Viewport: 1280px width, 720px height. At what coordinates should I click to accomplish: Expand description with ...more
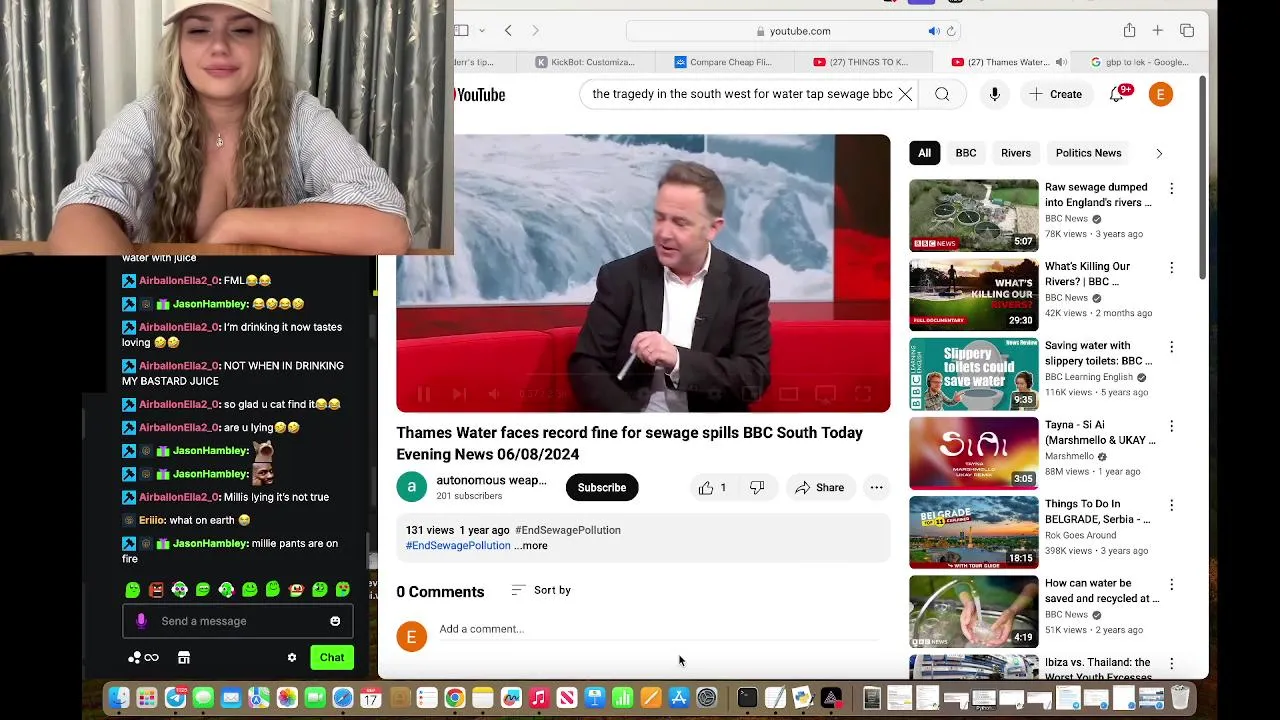pyautogui.click(x=531, y=546)
